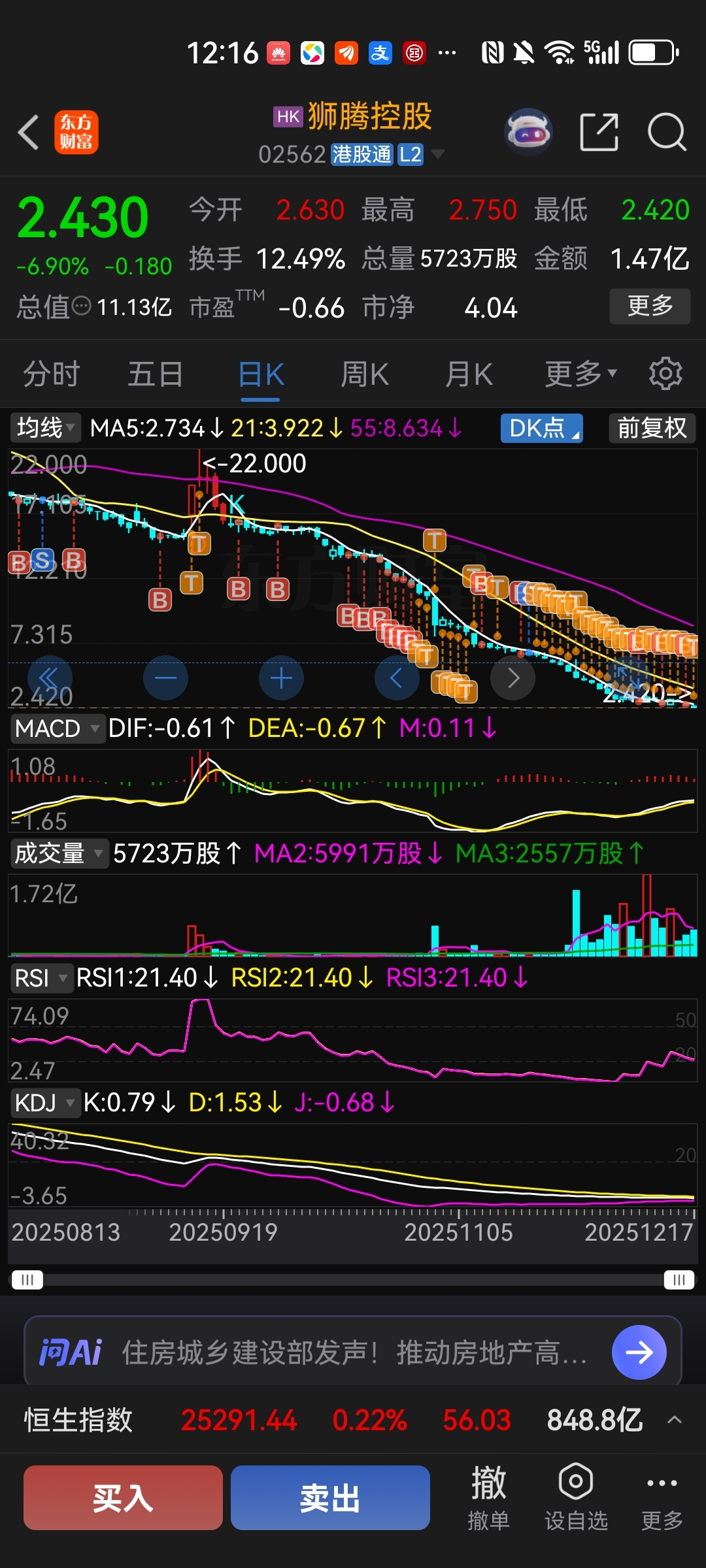Tap the current price 2.430
The image size is (706, 1568).
pos(83,217)
